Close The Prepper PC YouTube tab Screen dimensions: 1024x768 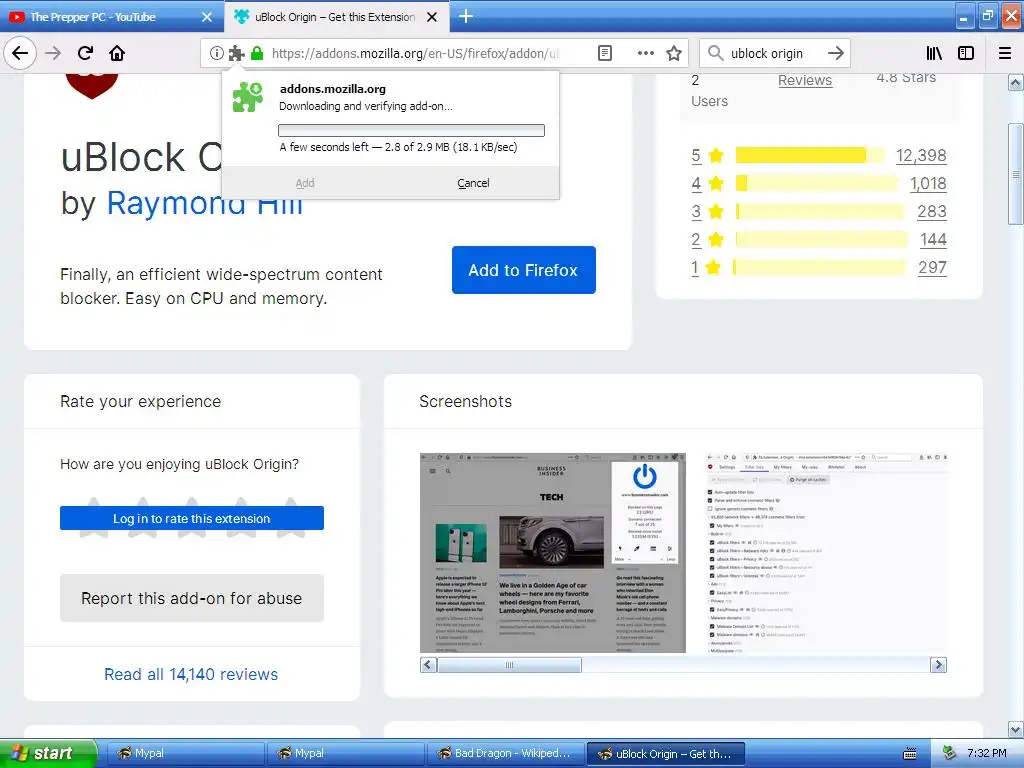[207, 17]
